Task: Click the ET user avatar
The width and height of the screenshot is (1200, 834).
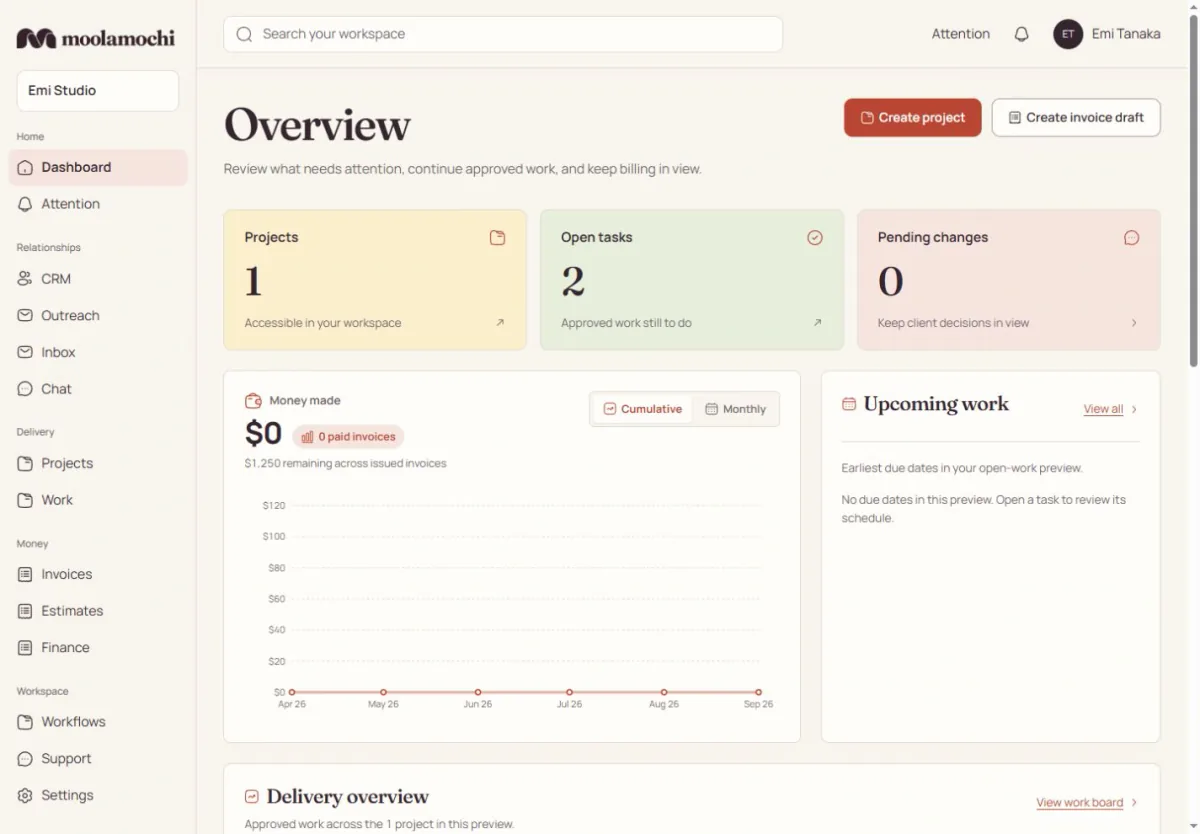Action: (1068, 34)
